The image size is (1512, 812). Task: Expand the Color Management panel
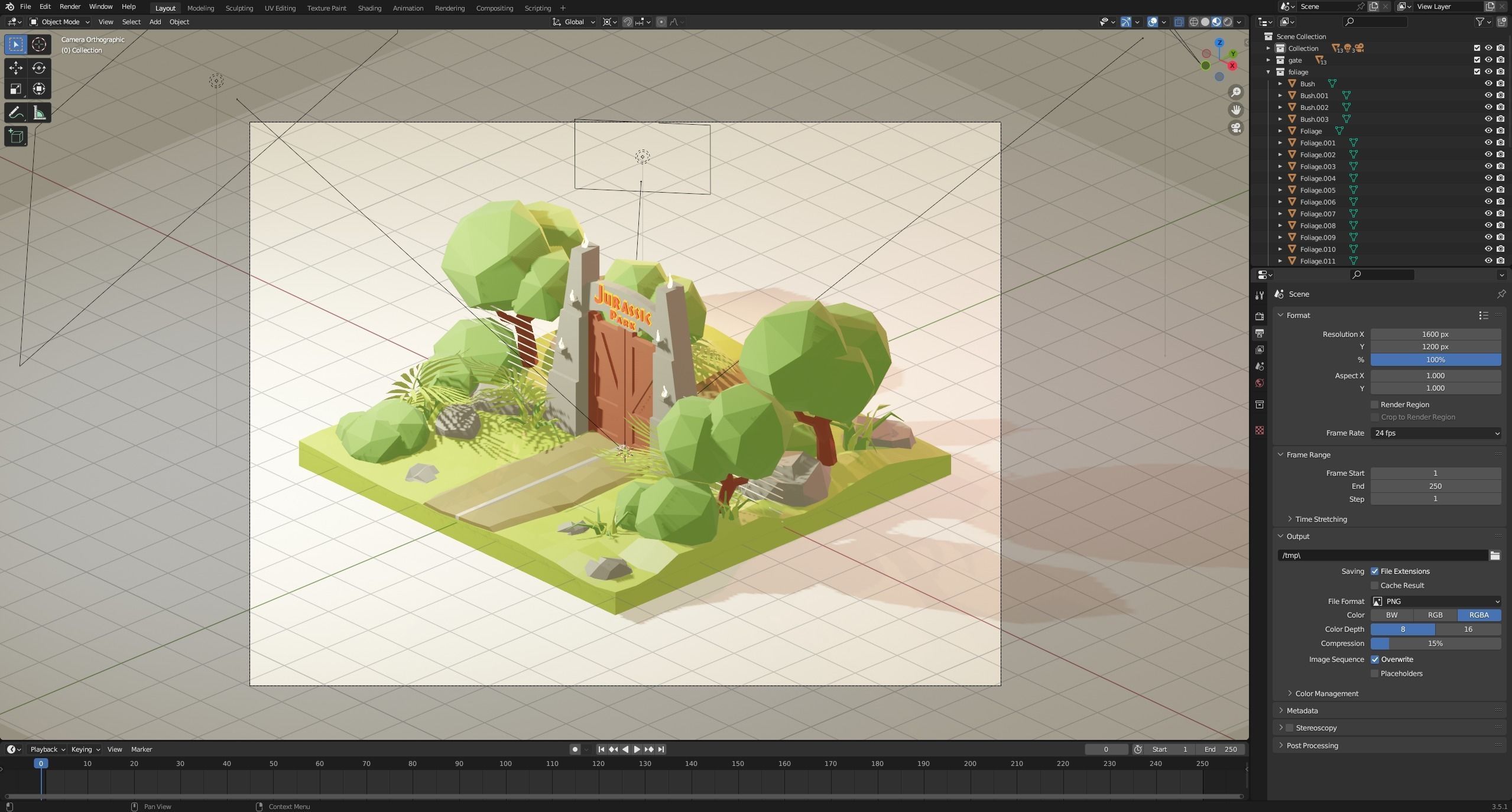point(1326,694)
